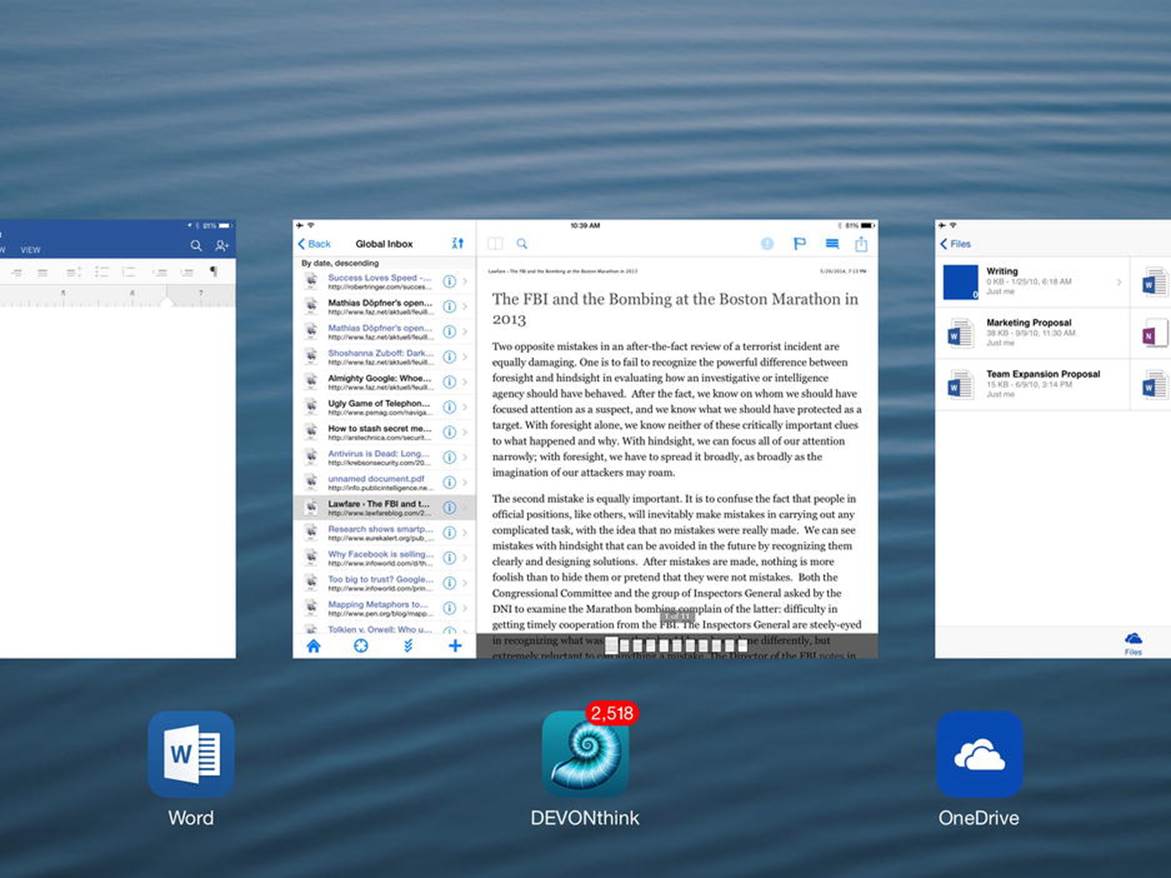Tap the OneNote file icon in OneDrive
This screenshot has width=1171, height=878.
click(x=1155, y=333)
